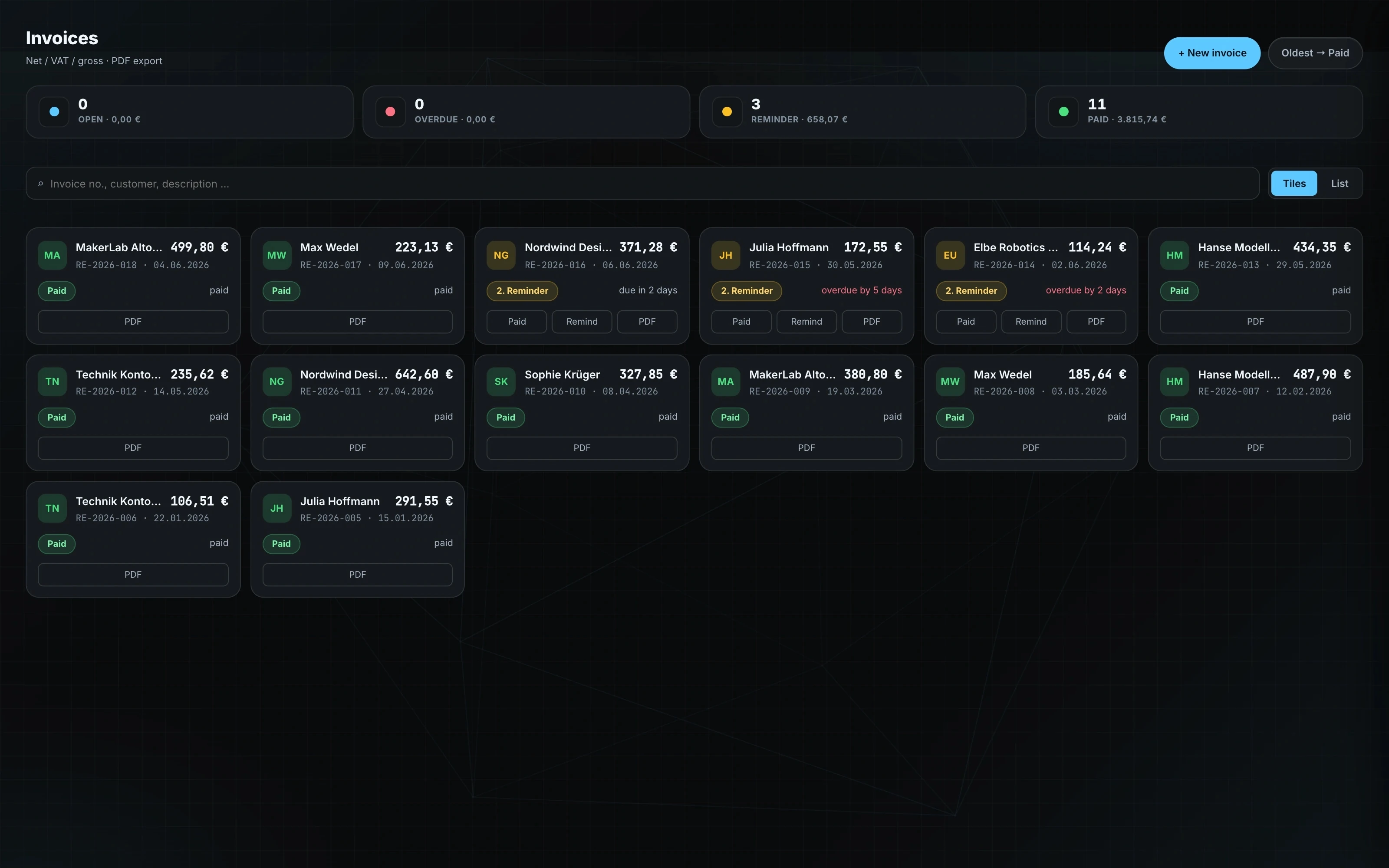Click the 'Net / VAT / gross · PDF export' subtitle
Screen dimensions: 1389x868
pyautogui.click(x=94, y=61)
